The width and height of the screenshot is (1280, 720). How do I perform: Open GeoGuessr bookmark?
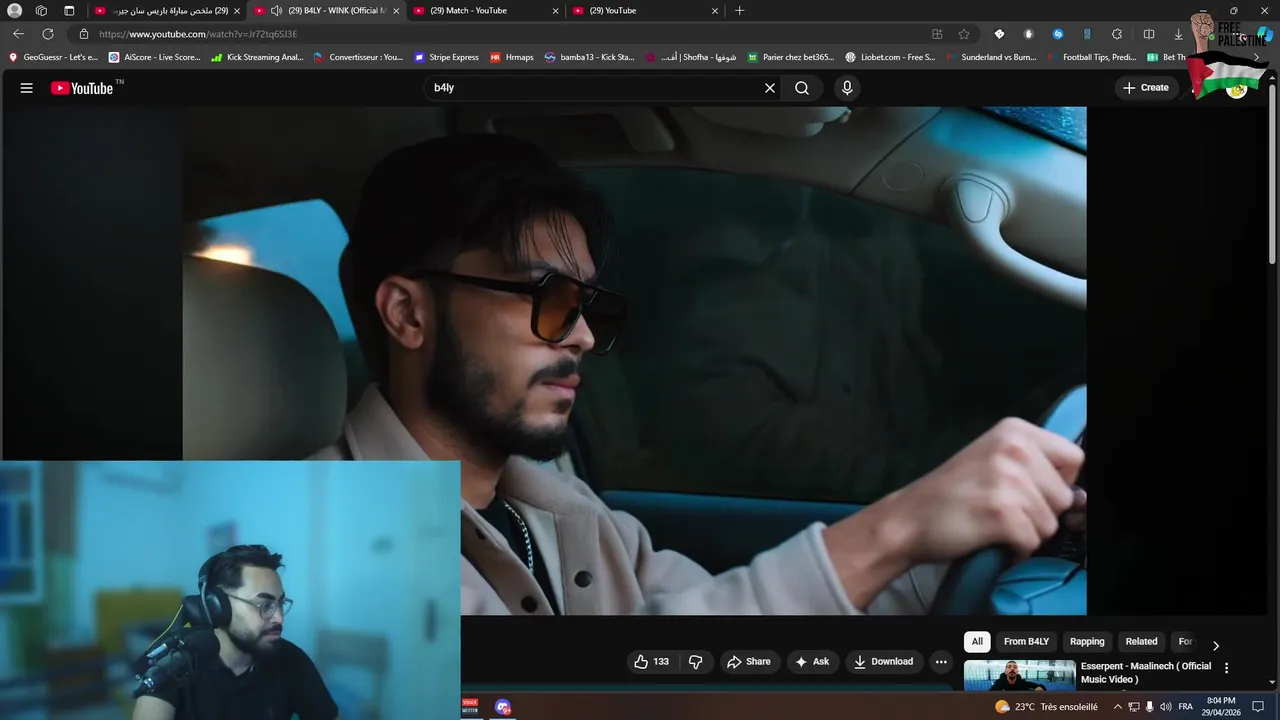(x=54, y=58)
